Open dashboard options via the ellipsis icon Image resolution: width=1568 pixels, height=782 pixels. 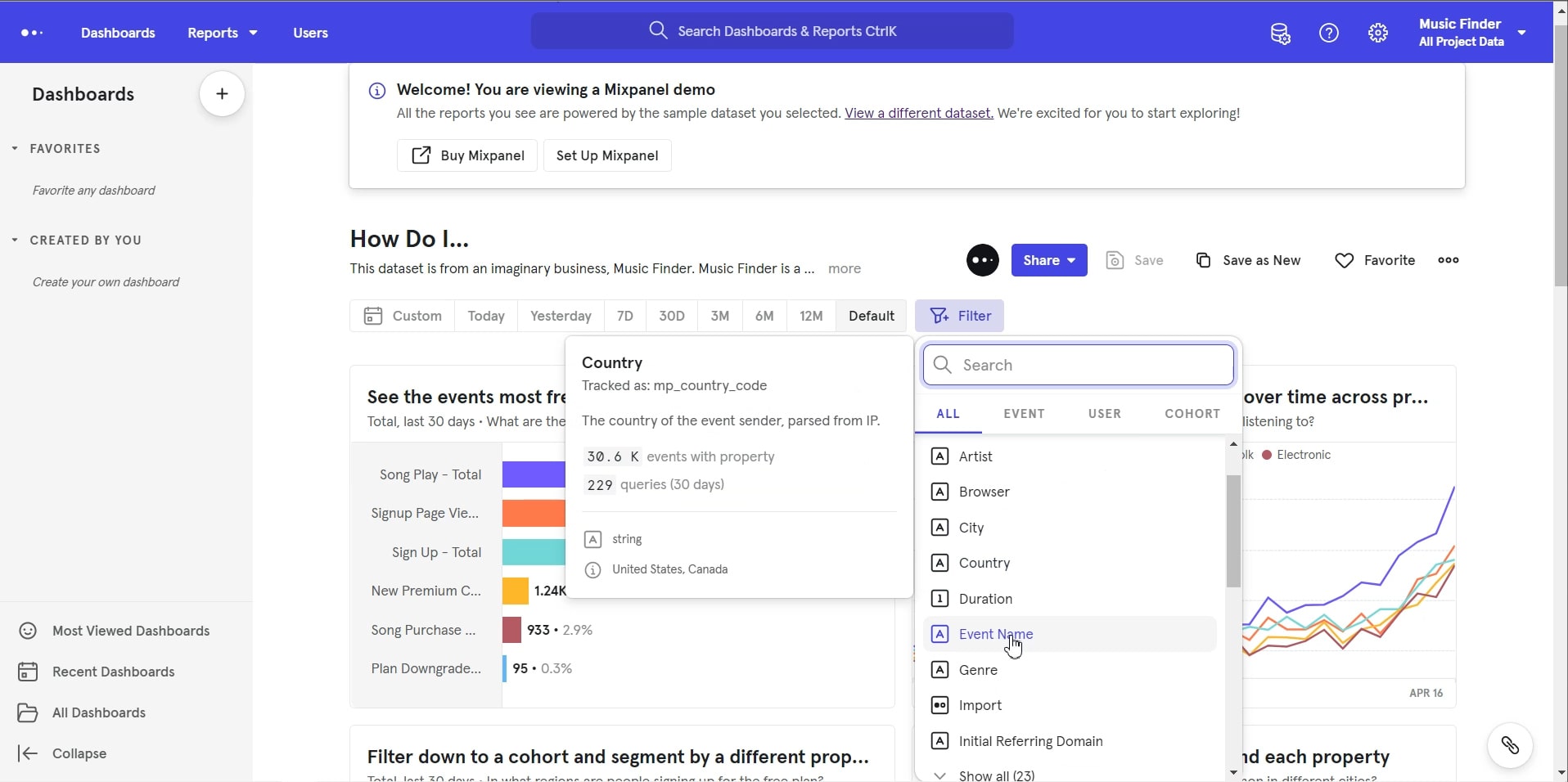[1449, 260]
